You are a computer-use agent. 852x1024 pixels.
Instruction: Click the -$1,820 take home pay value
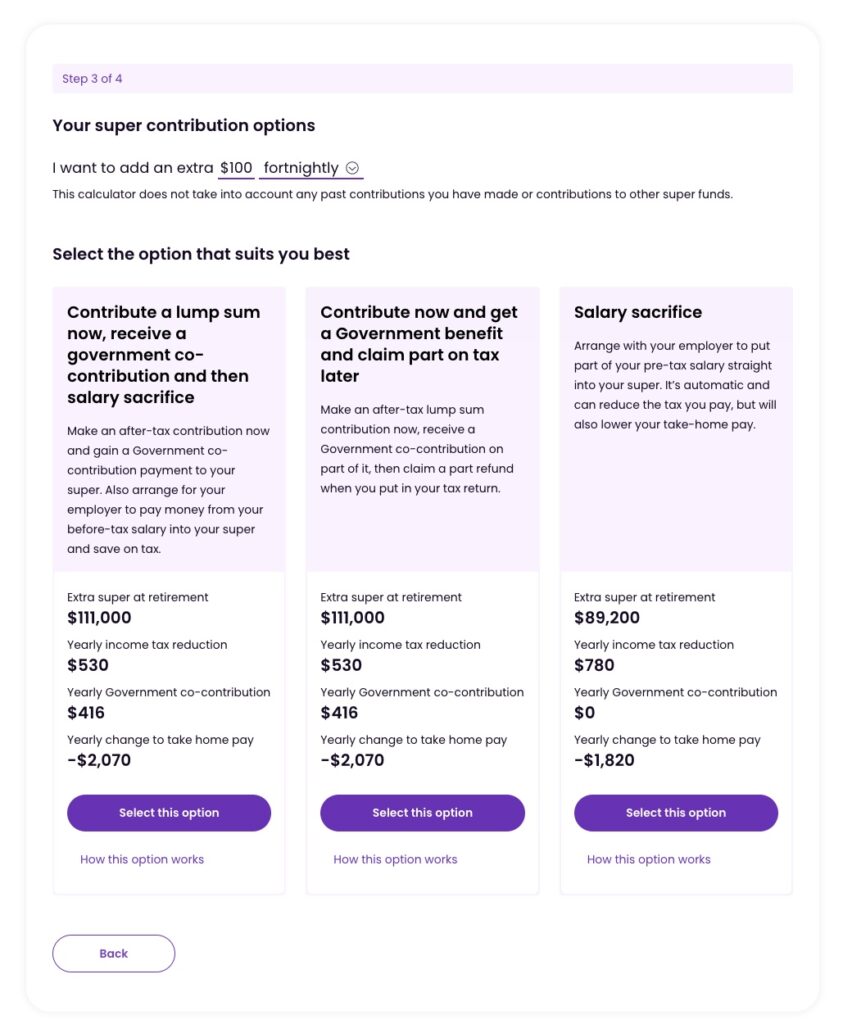coord(605,760)
